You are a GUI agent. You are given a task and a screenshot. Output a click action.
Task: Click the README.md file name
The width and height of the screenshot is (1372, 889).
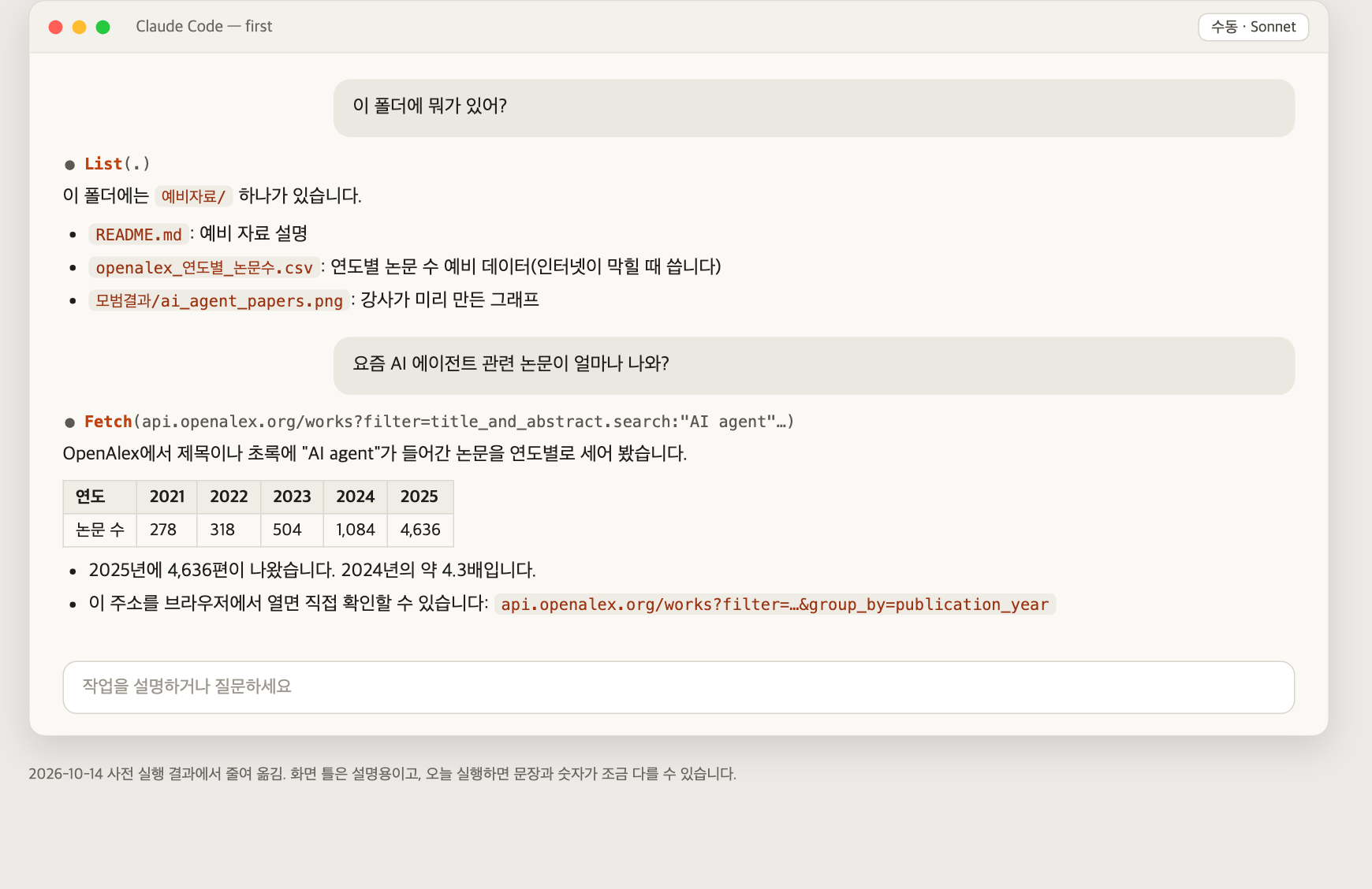[x=138, y=234]
